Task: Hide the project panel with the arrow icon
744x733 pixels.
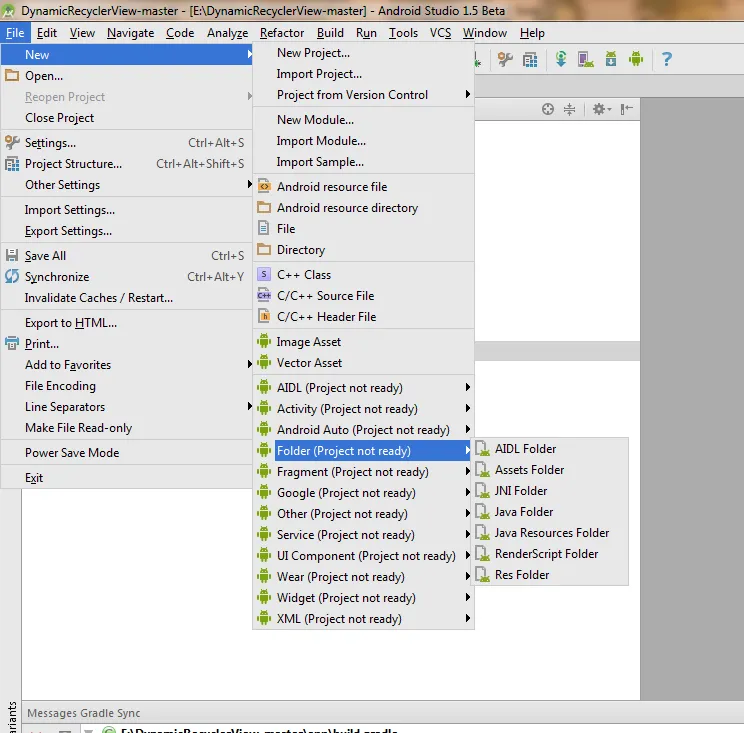Action: [626, 109]
